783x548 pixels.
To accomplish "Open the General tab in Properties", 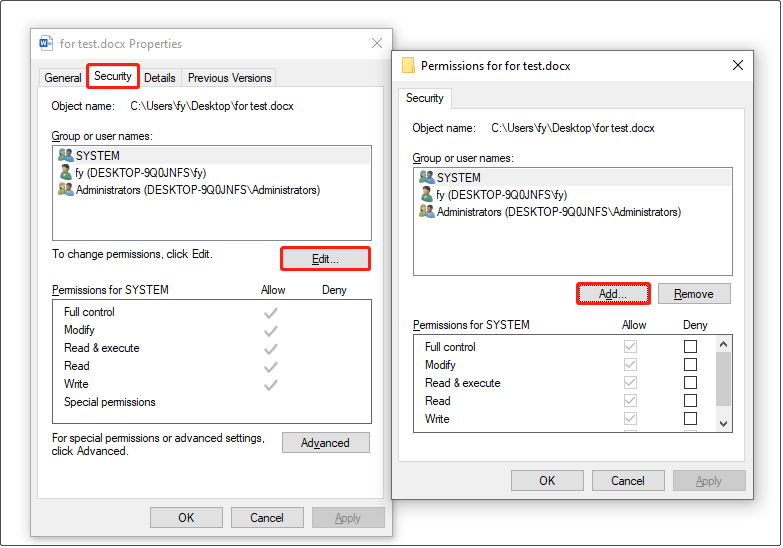I will 62,78.
